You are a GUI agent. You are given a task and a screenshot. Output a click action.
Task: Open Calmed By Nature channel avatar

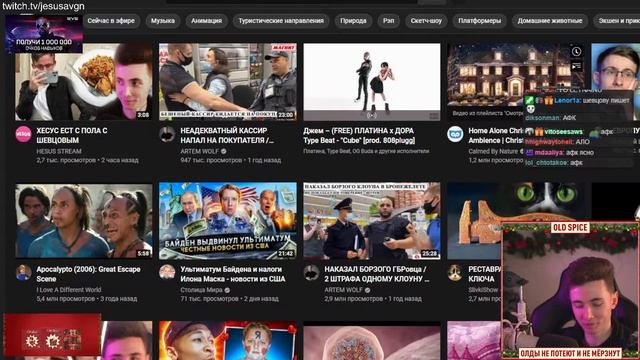pyautogui.click(x=455, y=134)
